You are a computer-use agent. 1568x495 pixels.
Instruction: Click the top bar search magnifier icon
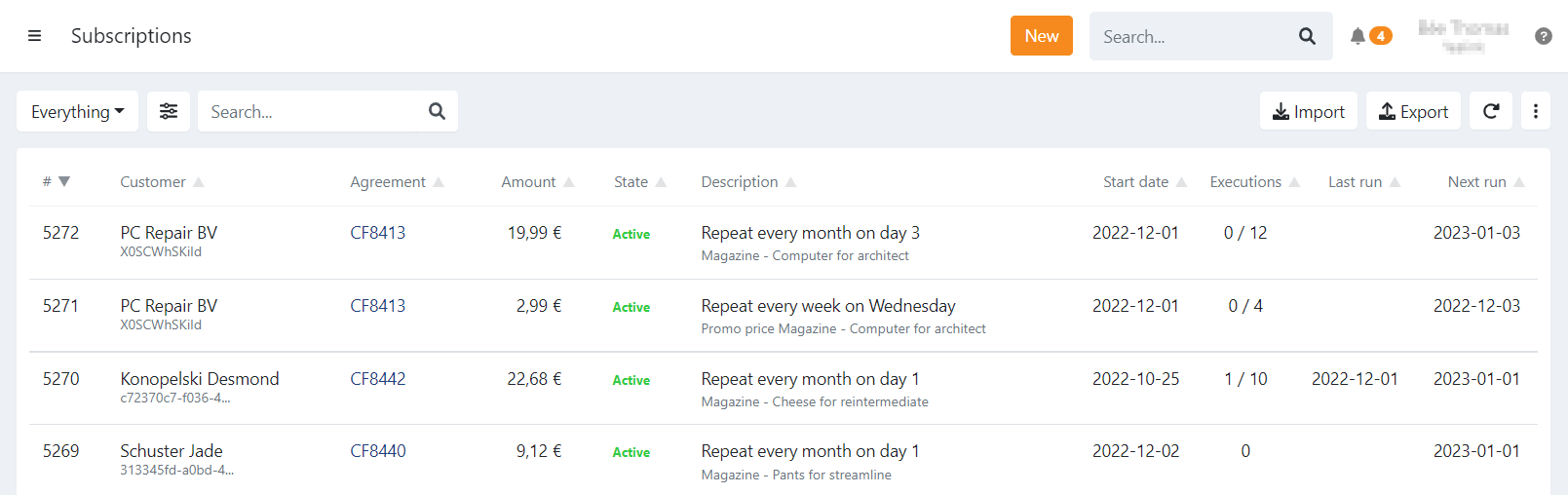point(1307,36)
